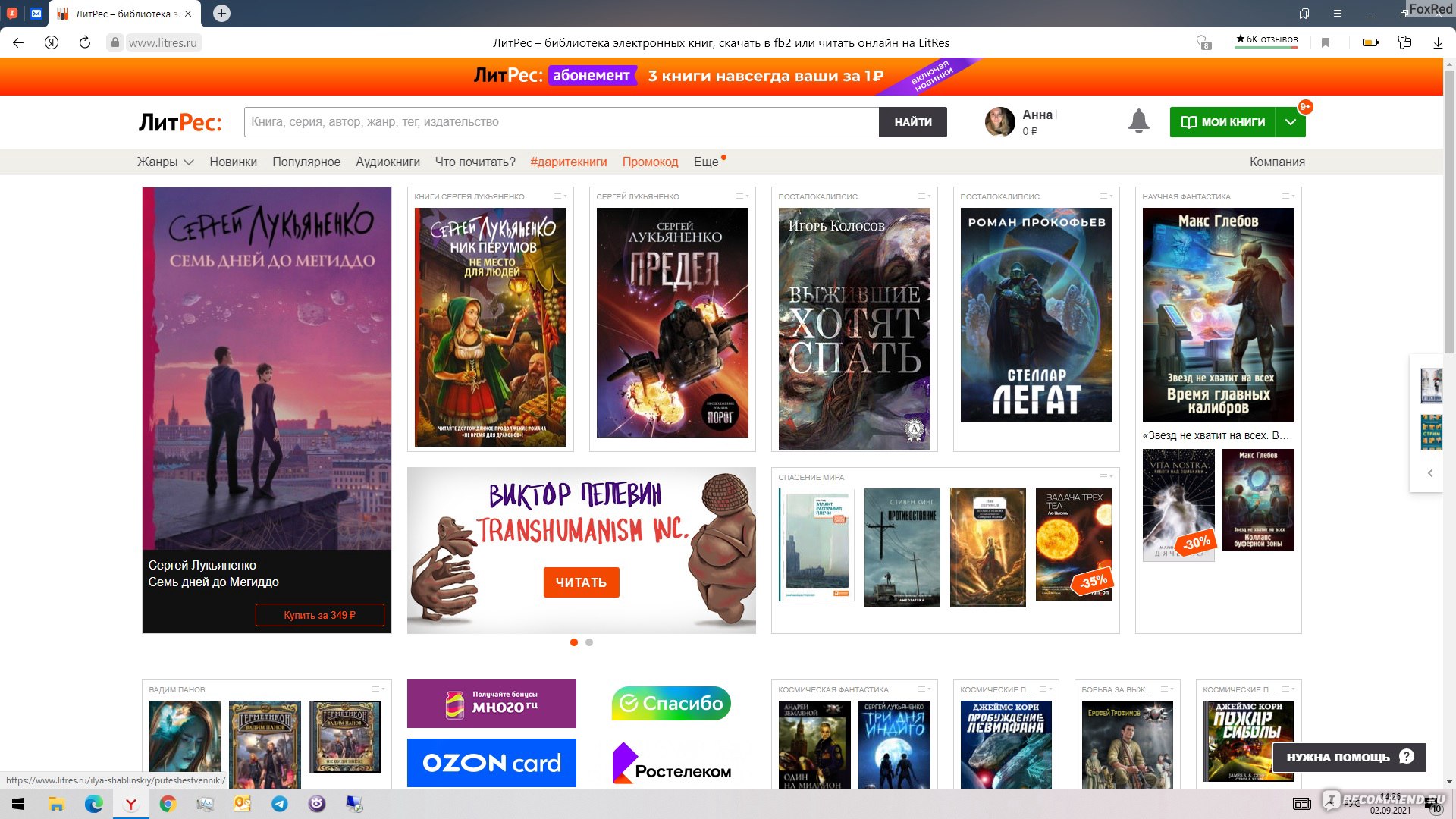The image size is (1456, 819).
Task: Click the НАЙТИ search button
Action: pos(913,122)
